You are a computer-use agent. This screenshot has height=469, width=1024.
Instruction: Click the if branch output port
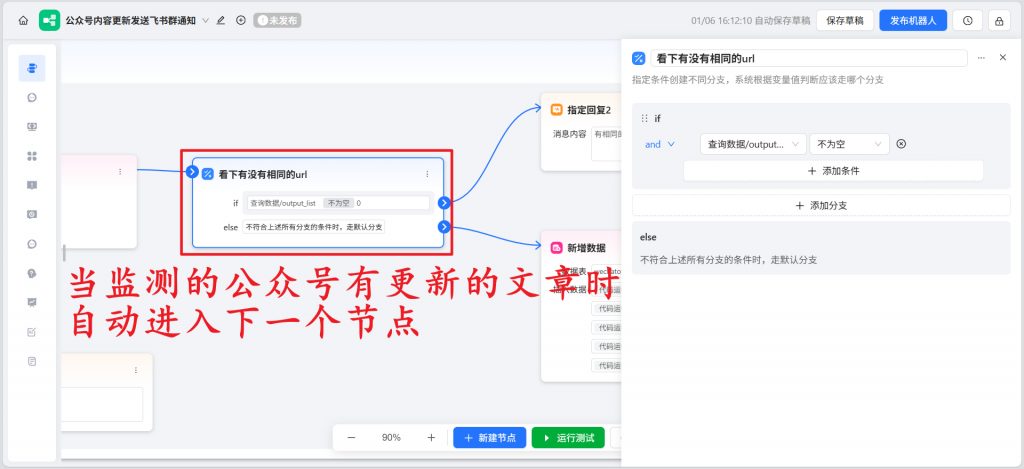click(444, 202)
